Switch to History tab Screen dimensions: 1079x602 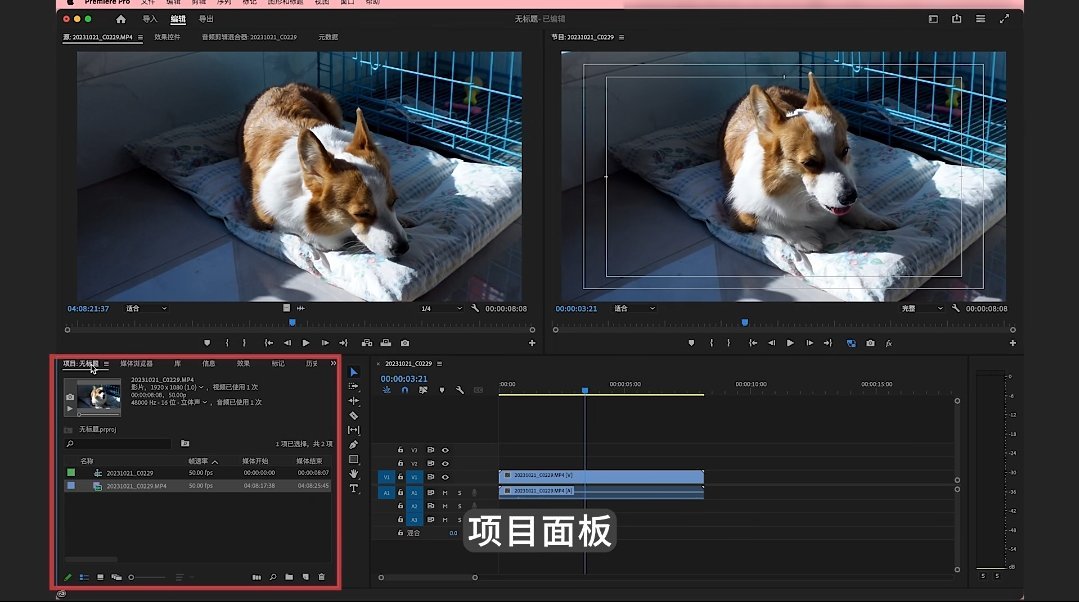312,363
